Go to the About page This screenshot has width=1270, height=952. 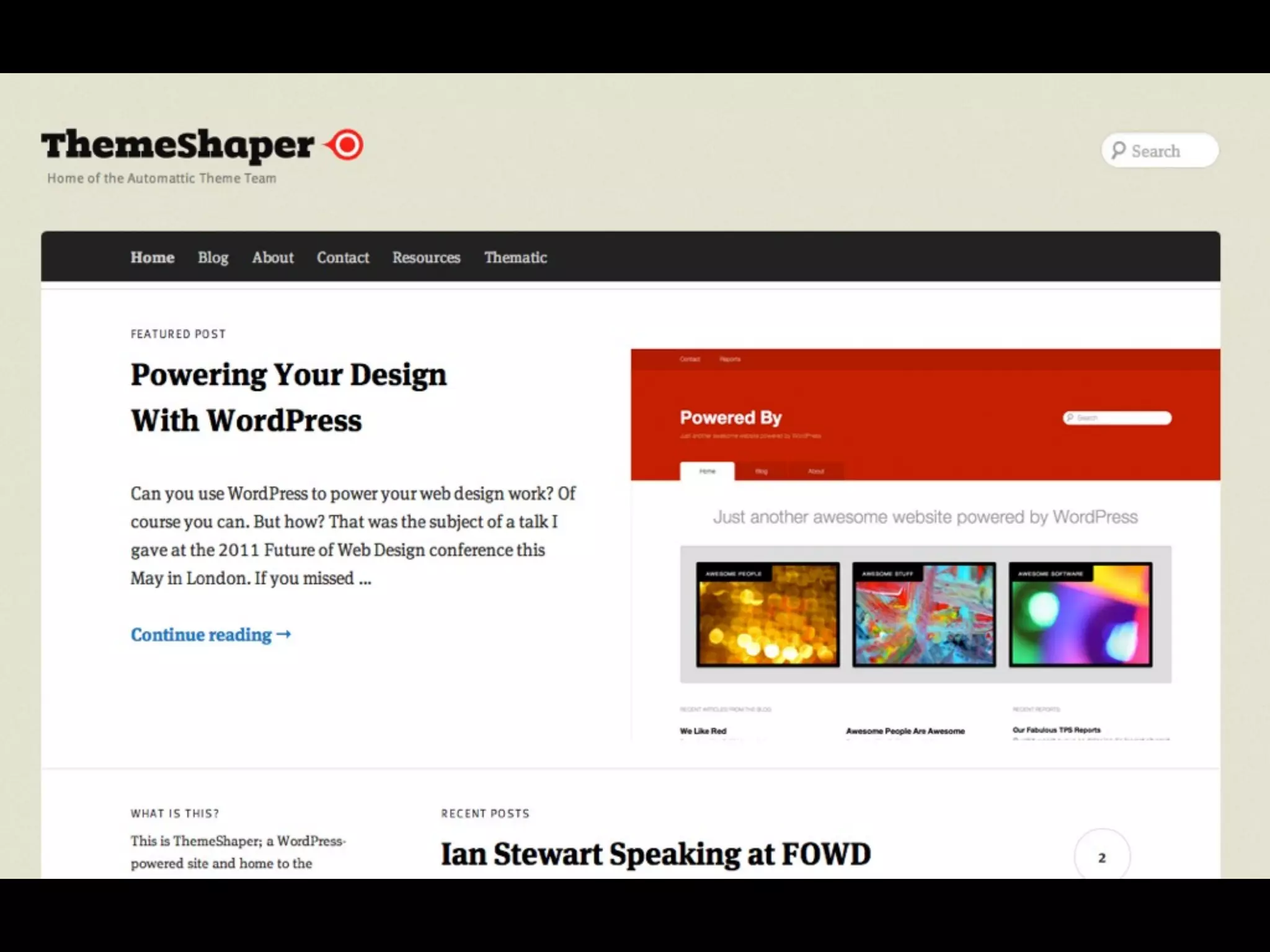point(272,257)
